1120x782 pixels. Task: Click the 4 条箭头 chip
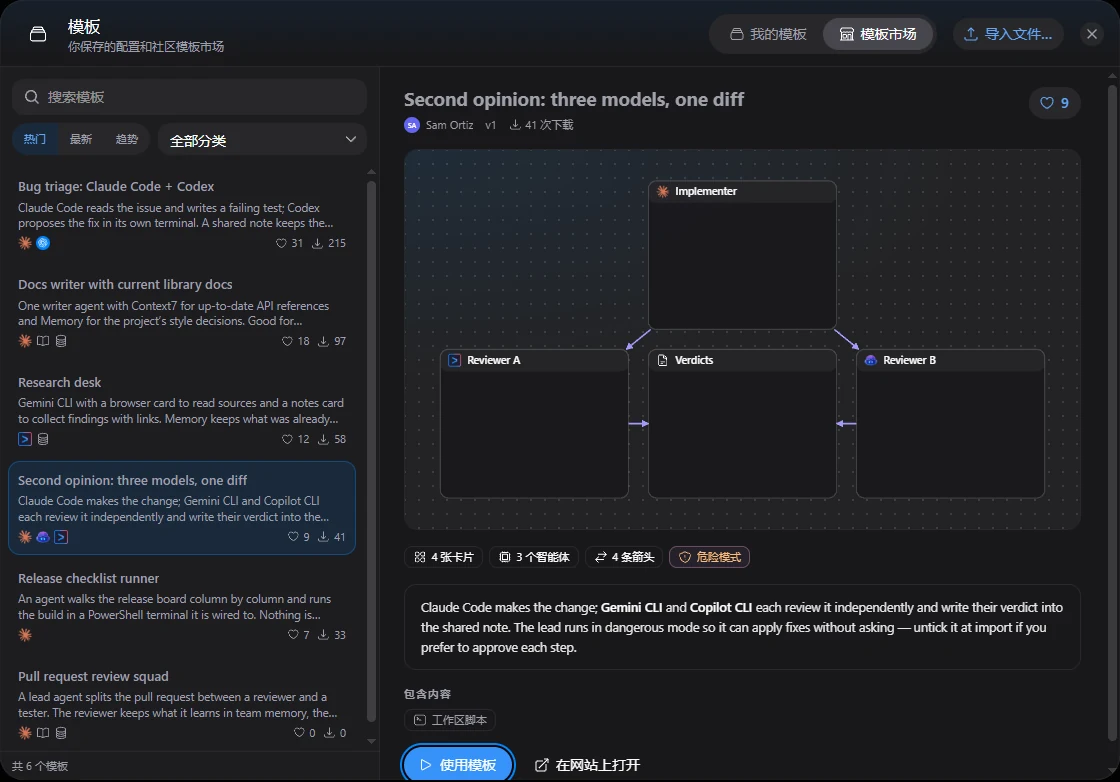pyautogui.click(x=624, y=557)
